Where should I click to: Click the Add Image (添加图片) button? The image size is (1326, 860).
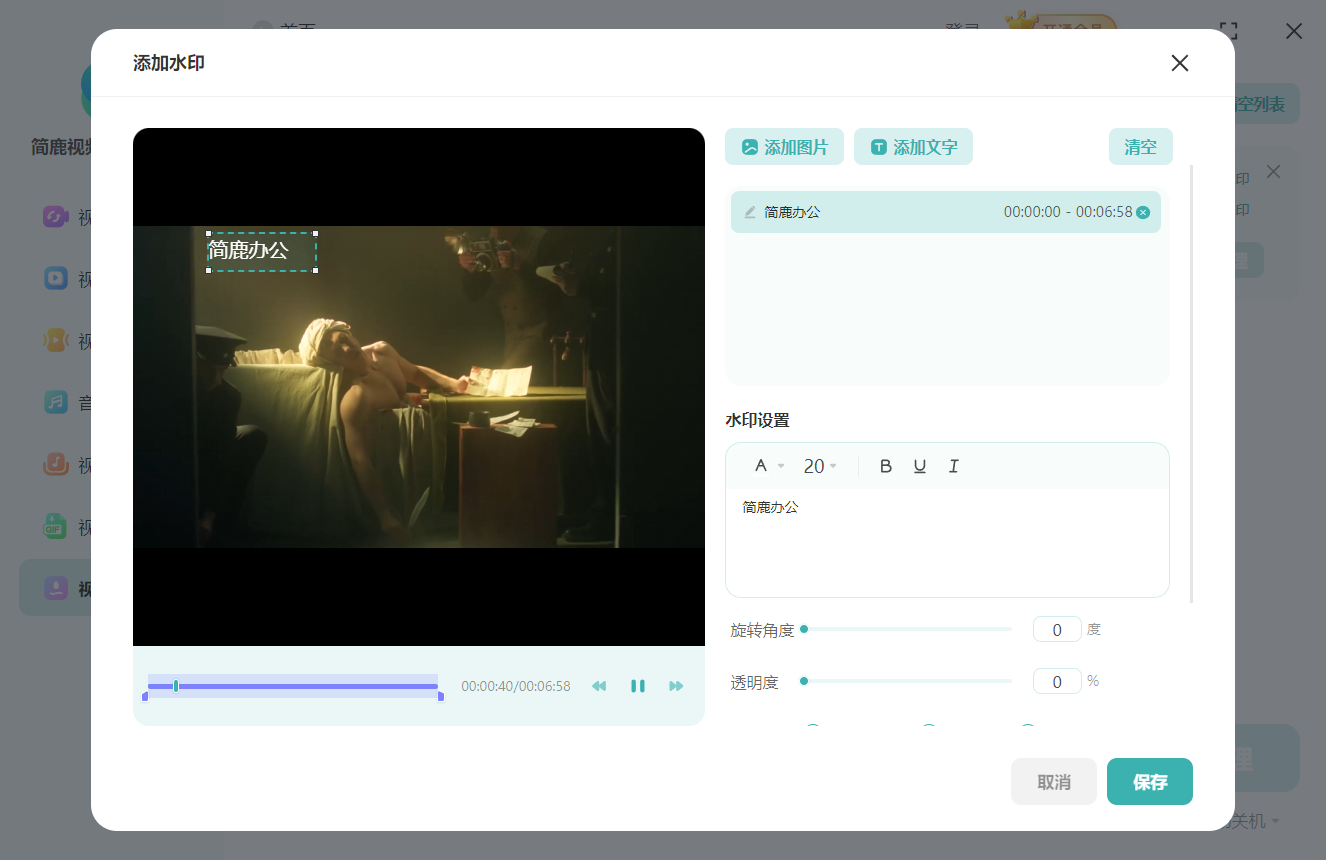tap(784, 147)
